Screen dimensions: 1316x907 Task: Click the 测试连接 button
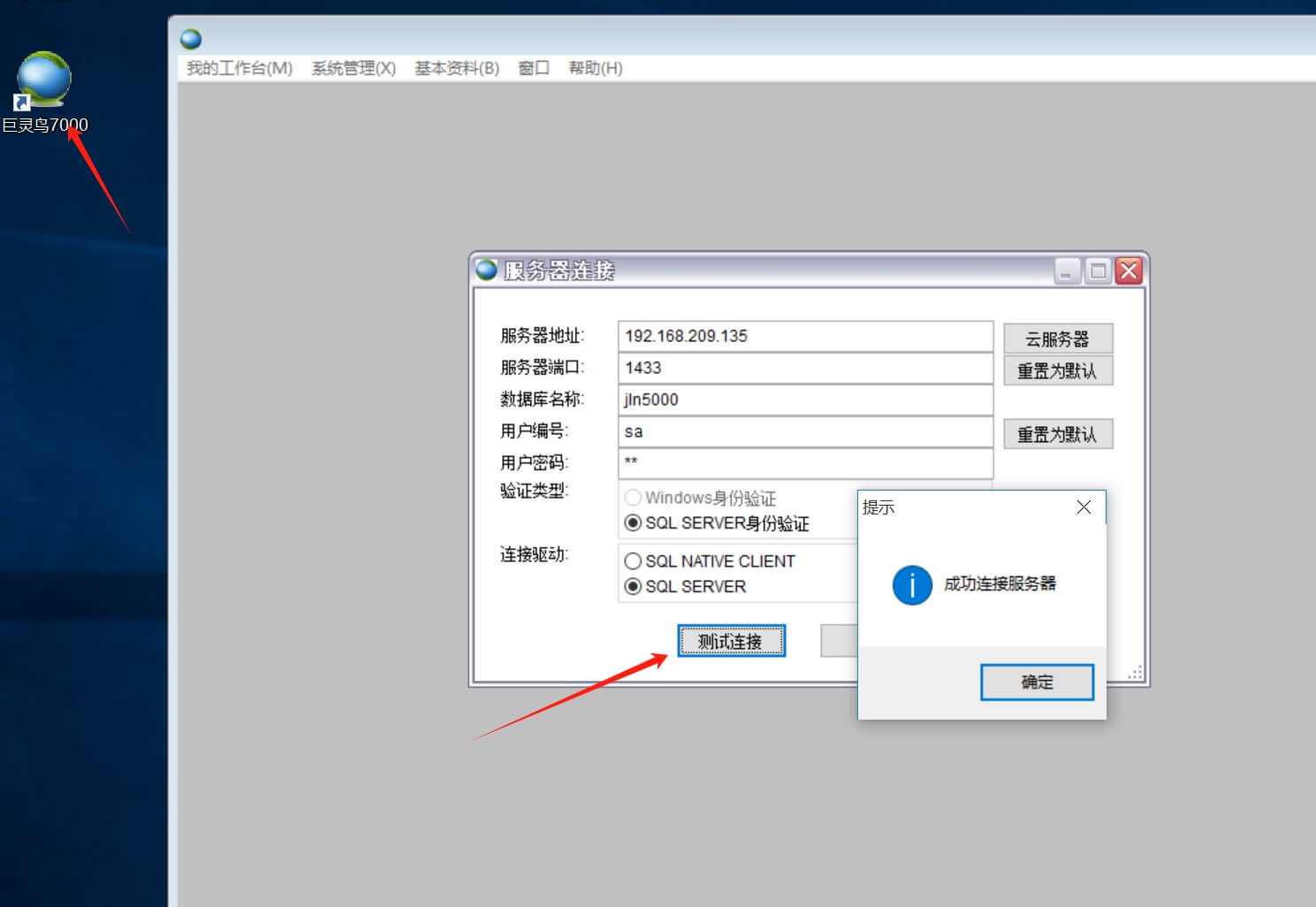coord(731,641)
